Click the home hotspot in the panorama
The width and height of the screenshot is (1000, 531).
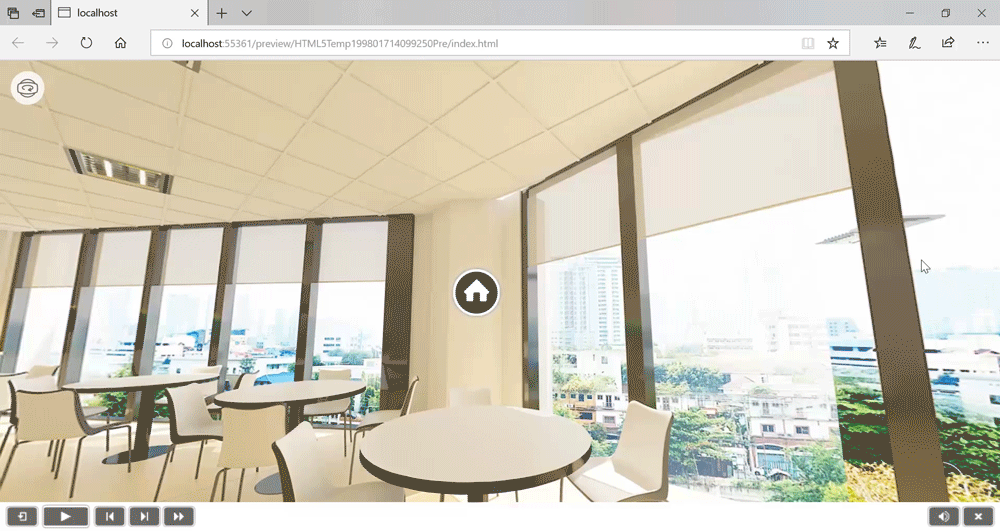[x=477, y=292]
